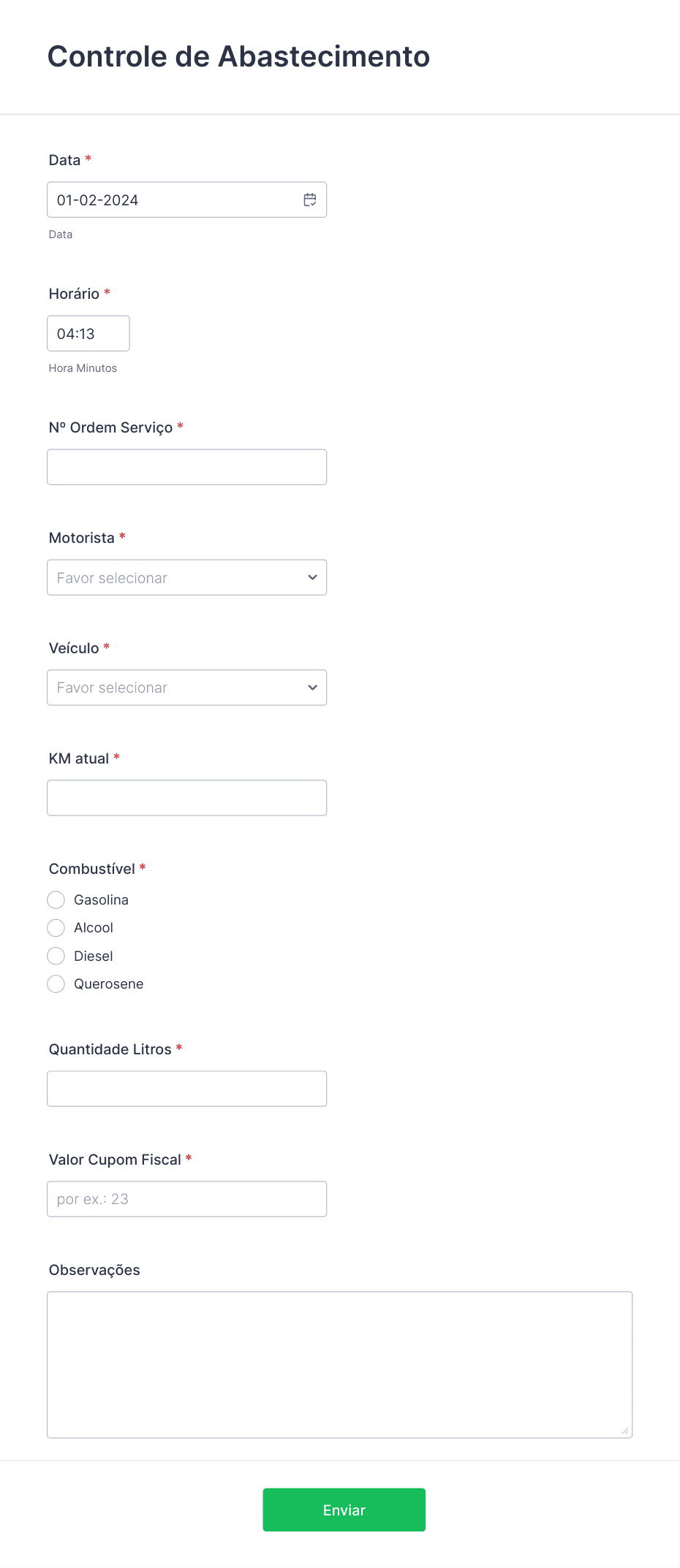The width and height of the screenshot is (680, 1568).
Task: Click the Horário time field
Action: (88, 334)
